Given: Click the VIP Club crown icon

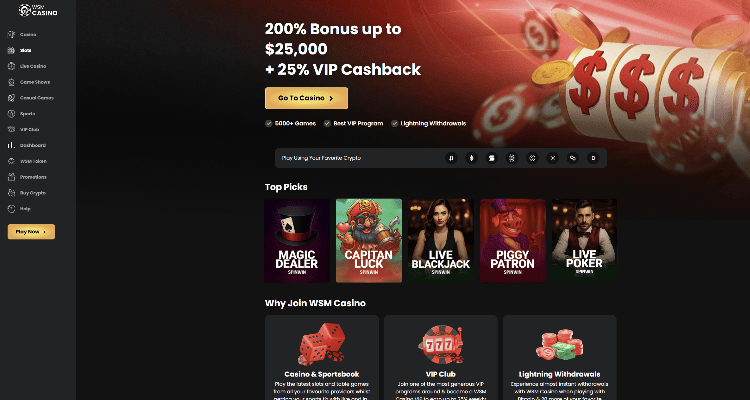Looking at the screenshot, I should coord(11,129).
